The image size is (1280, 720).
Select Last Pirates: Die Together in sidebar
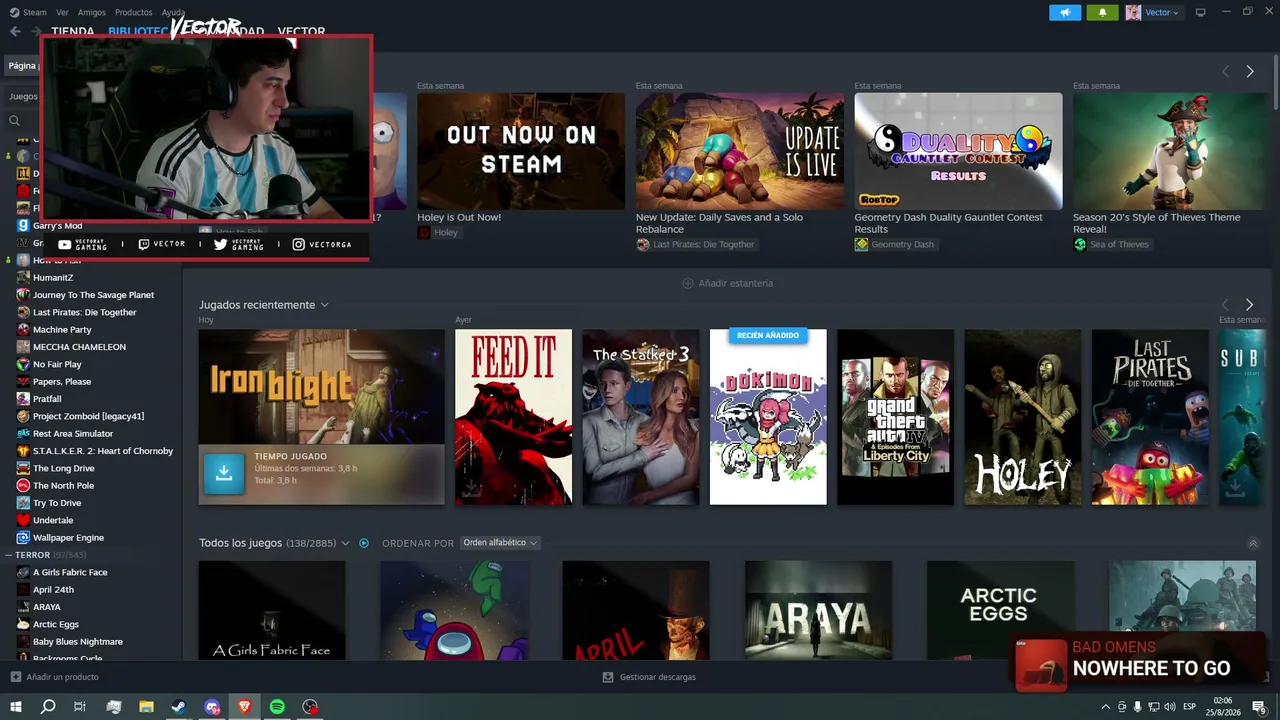[84, 312]
